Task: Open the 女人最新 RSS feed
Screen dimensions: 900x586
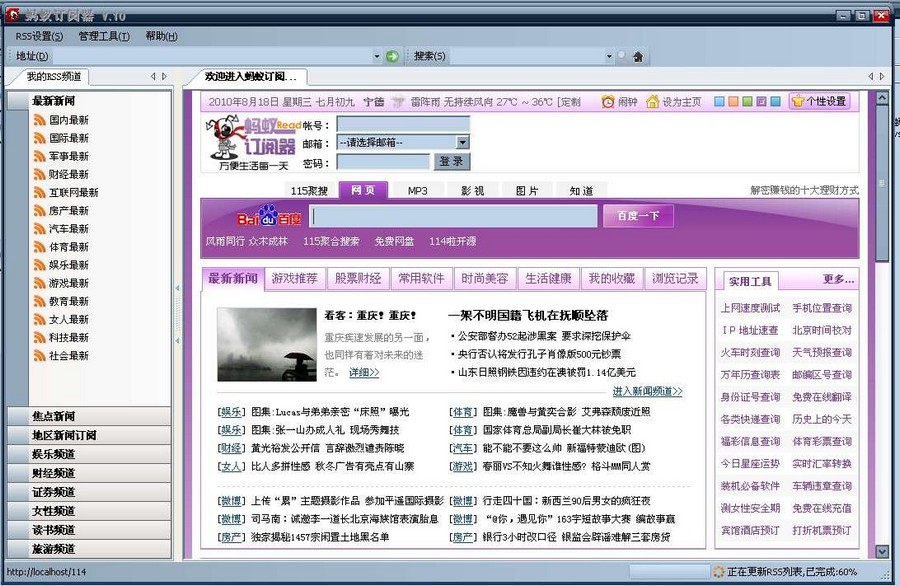Action: tap(61, 320)
